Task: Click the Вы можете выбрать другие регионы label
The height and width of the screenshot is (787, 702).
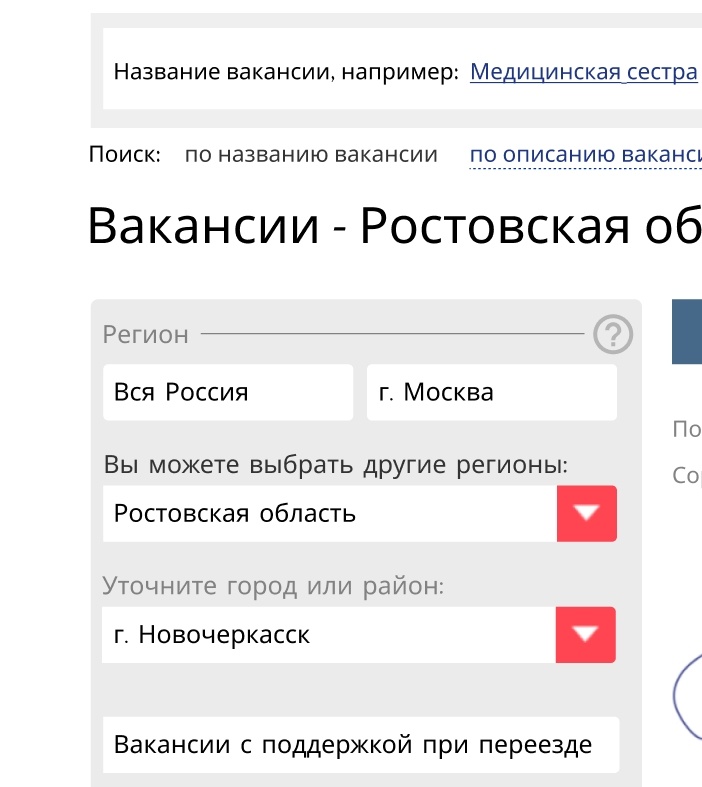Action: 335,465
